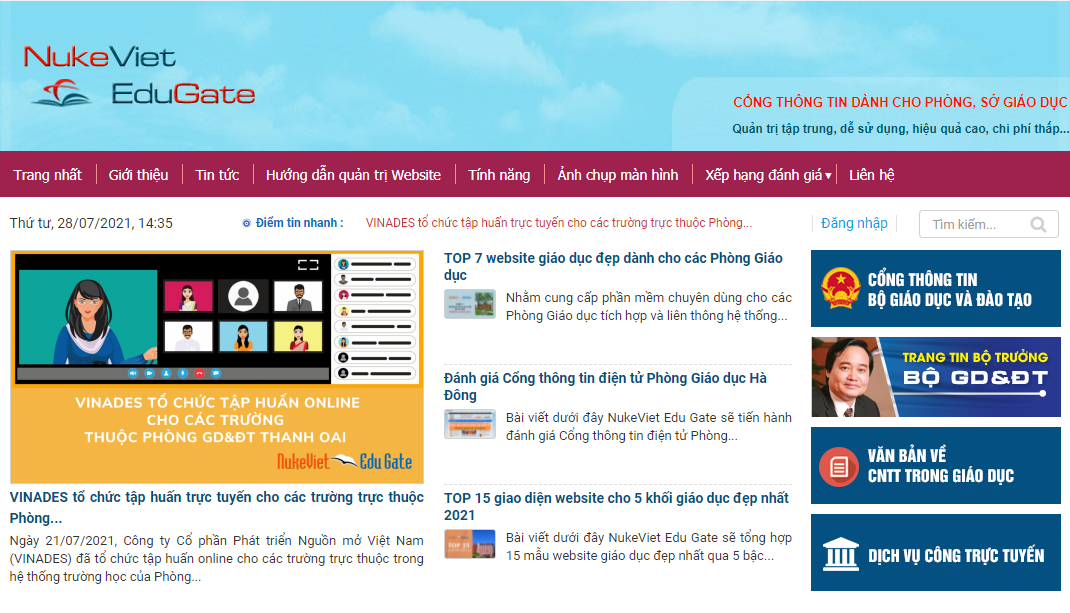The width and height of the screenshot is (1070, 613).
Task: Open TOP 7 website giáo dục article
Action: pyautogui.click(x=613, y=266)
